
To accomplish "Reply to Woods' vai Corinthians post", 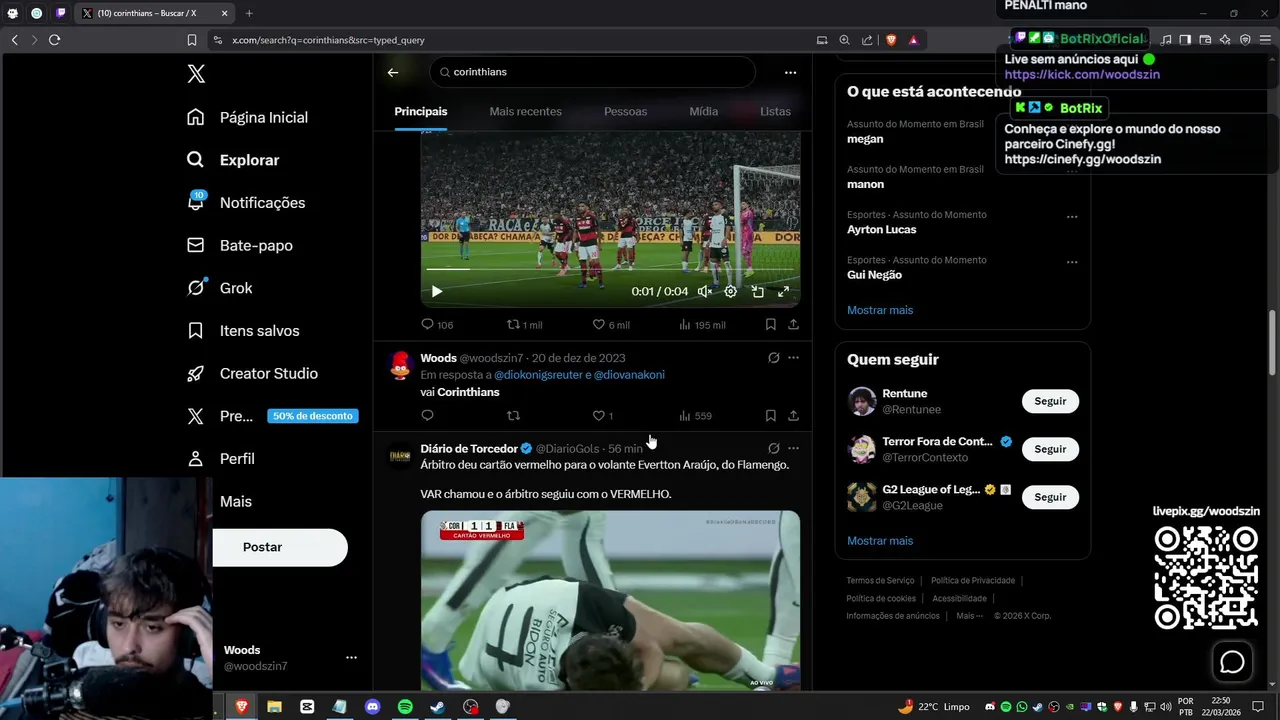I will click(427, 415).
